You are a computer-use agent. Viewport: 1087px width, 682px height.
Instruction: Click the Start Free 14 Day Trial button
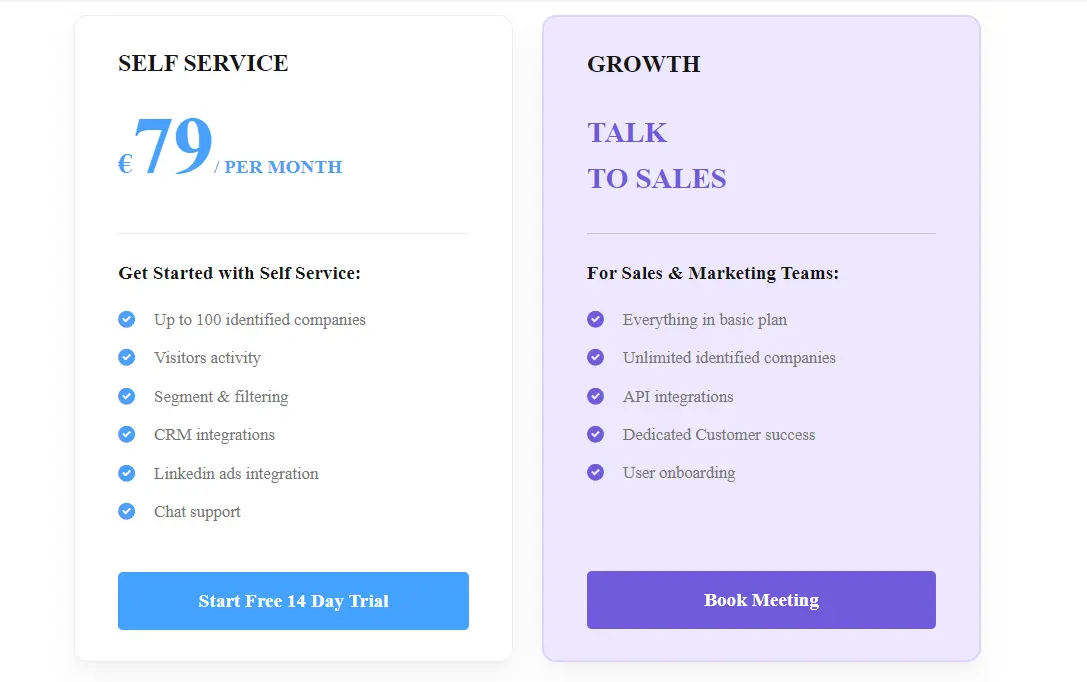[x=293, y=601]
